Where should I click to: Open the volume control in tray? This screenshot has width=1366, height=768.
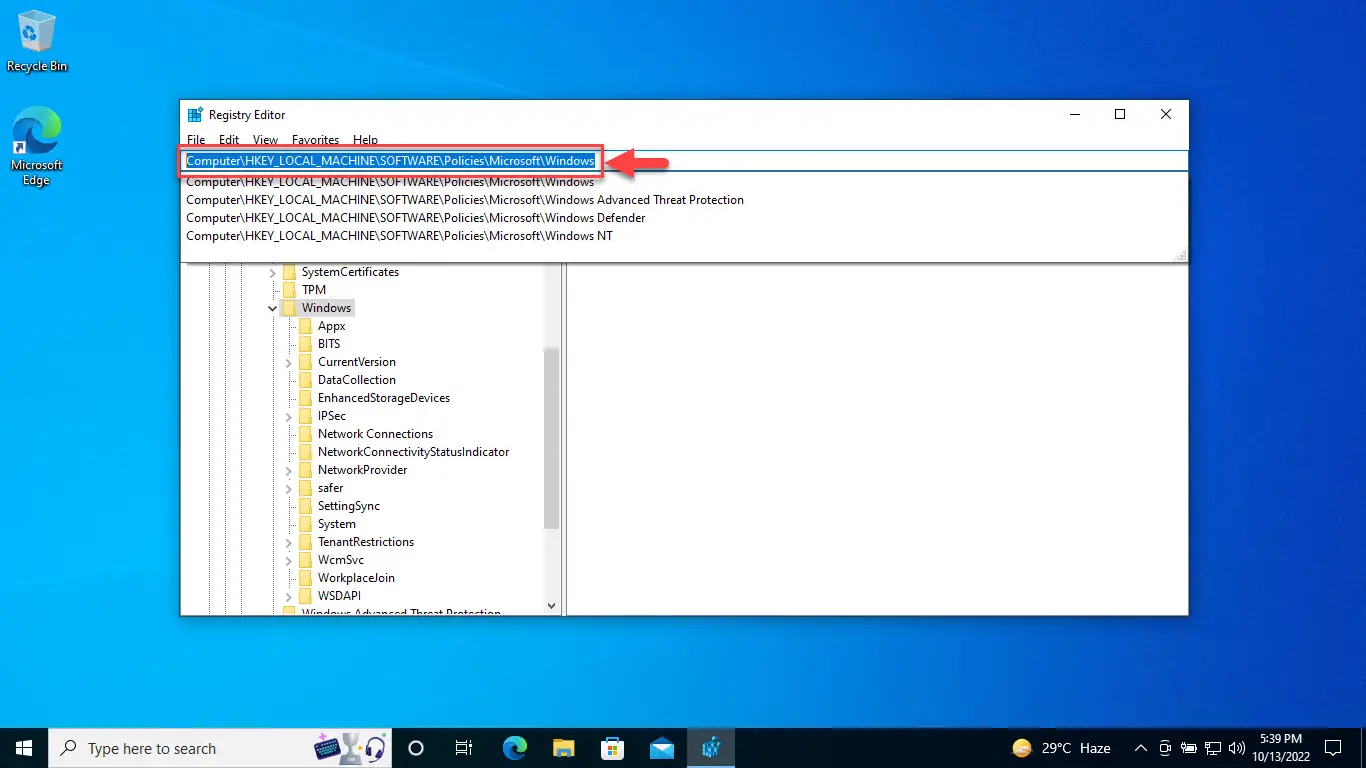[1236, 747]
